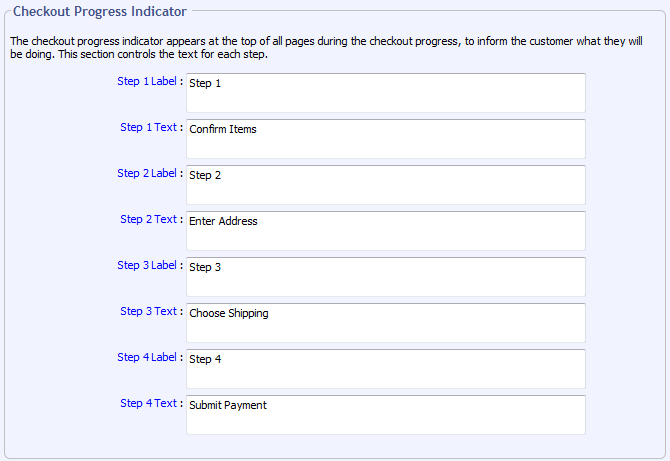Click the blue "Step 4 Text" caption
The height and width of the screenshot is (461, 670).
pyautogui.click(x=148, y=404)
